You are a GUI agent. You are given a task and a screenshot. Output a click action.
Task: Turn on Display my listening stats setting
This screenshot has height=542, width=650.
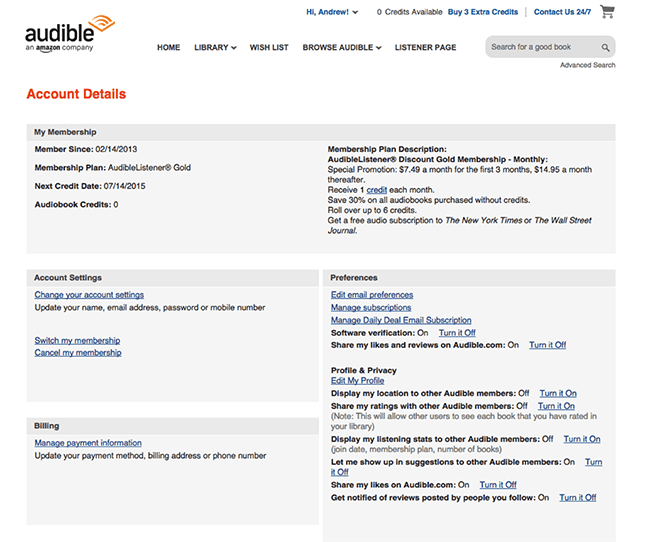coord(582,439)
